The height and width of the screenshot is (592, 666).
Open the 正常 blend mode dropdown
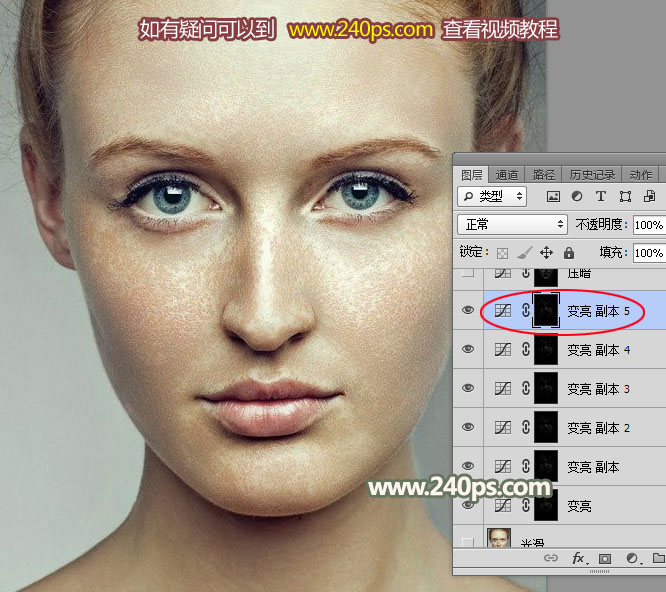point(512,224)
